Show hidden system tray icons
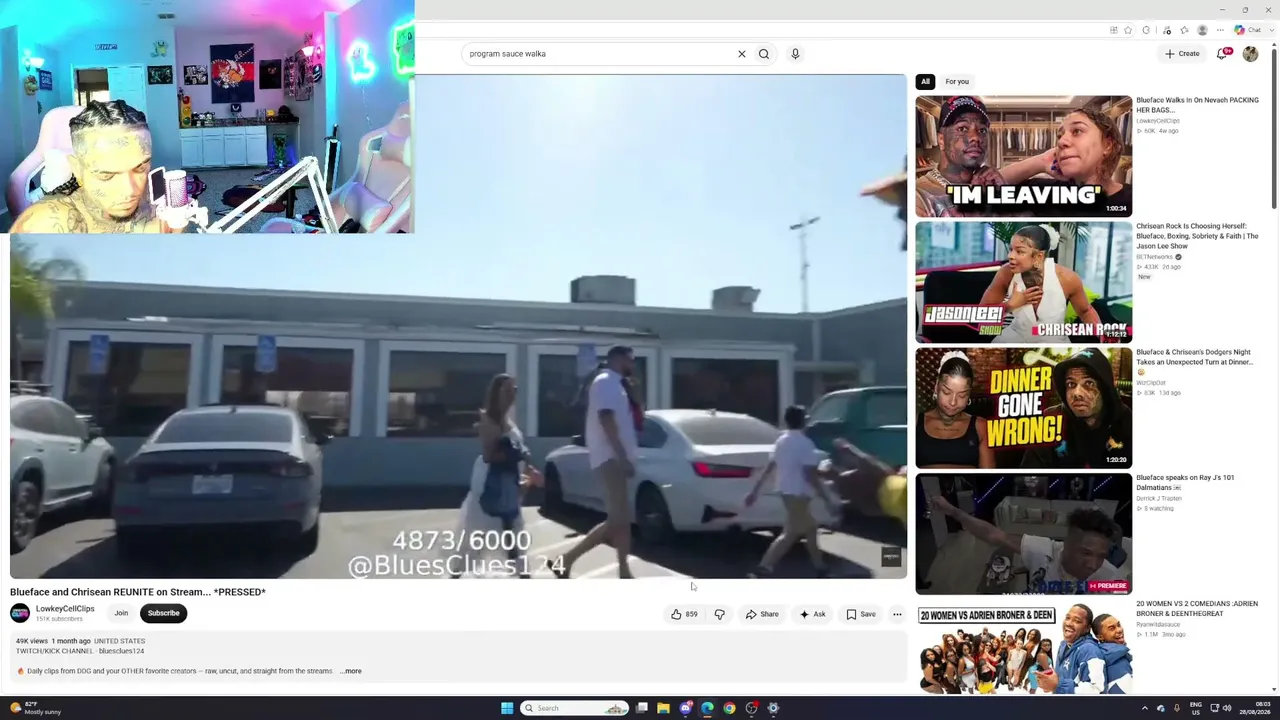The width and height of the screenshot is (1280, 720). tap(1145, 708)
